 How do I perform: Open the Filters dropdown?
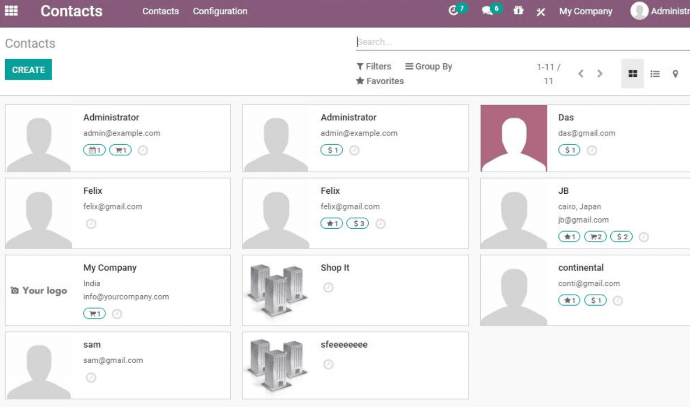[x=374, y=66]
